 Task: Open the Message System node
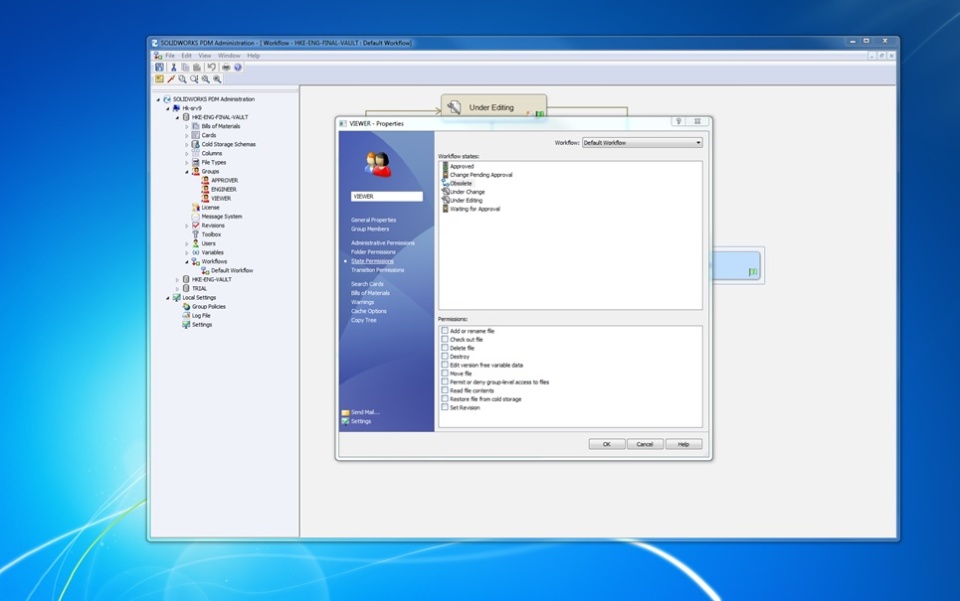(x=221, y=217)
